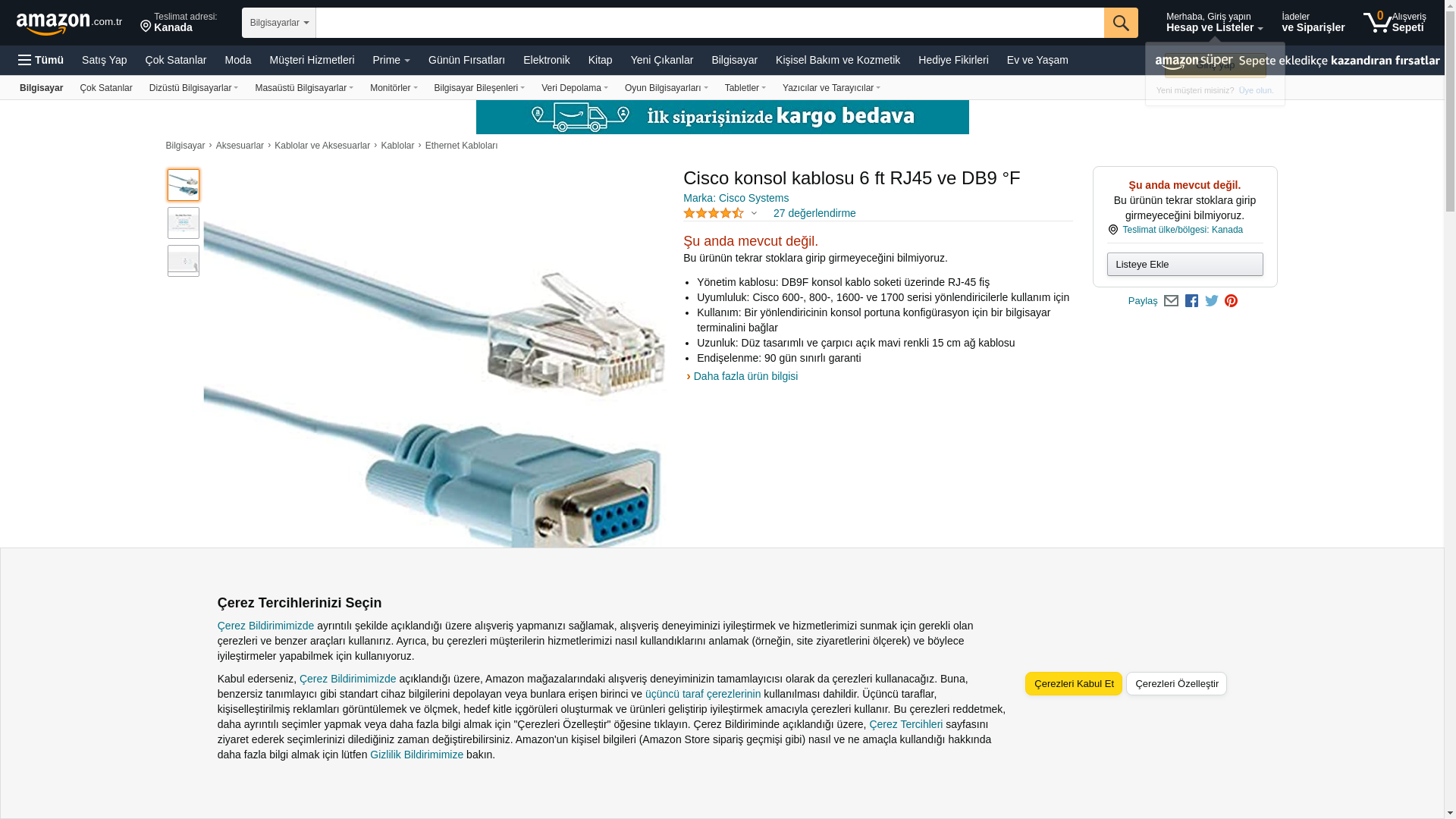
Task: Open Veri Depolama submenu
Action: (x=574, y=88)
